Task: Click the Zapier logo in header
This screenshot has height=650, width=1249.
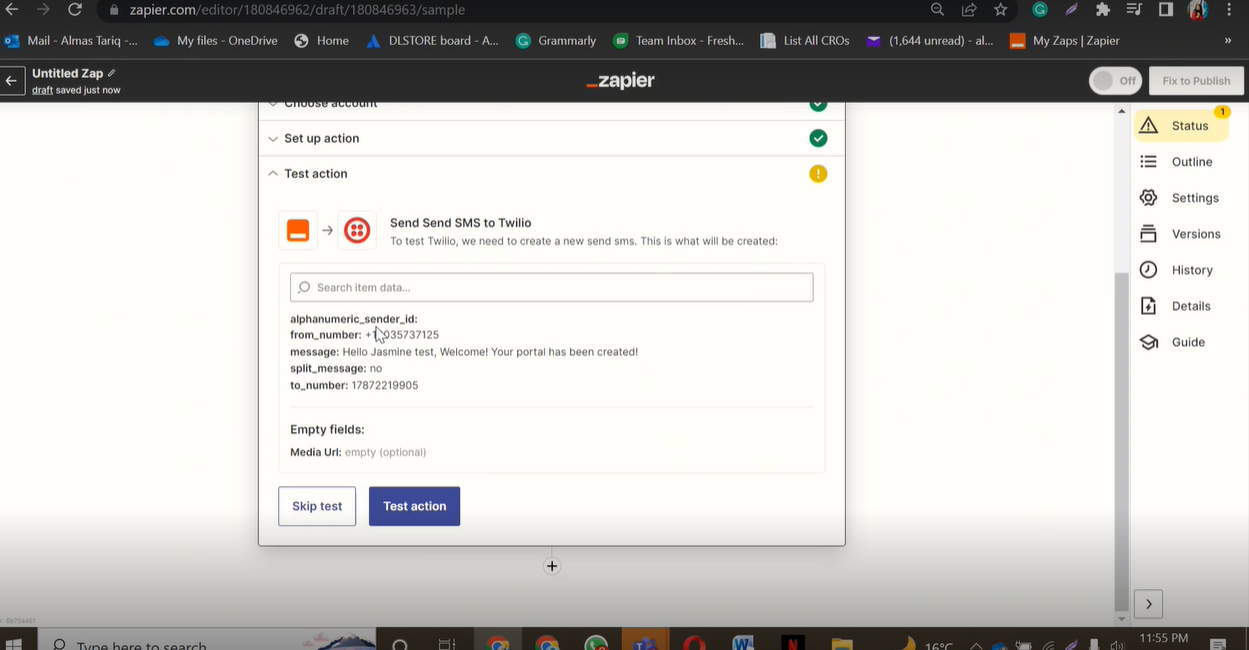Action: coord(620,81)
